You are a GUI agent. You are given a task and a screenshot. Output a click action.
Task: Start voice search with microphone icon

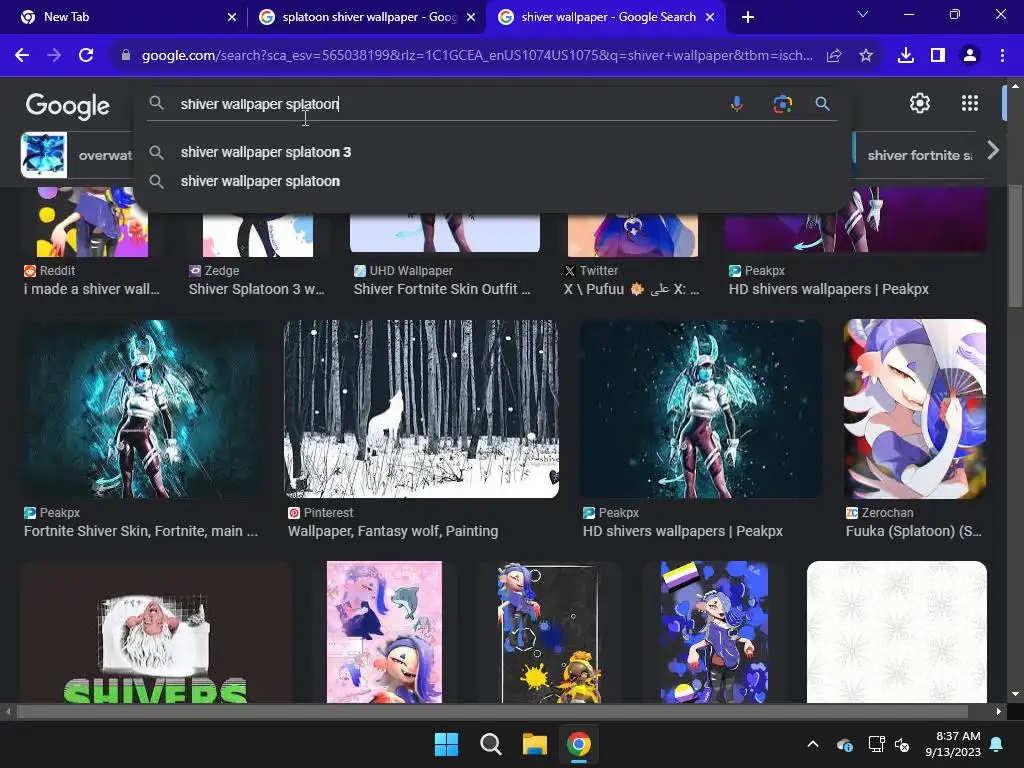pyautogui.click(x=737, y=104)
